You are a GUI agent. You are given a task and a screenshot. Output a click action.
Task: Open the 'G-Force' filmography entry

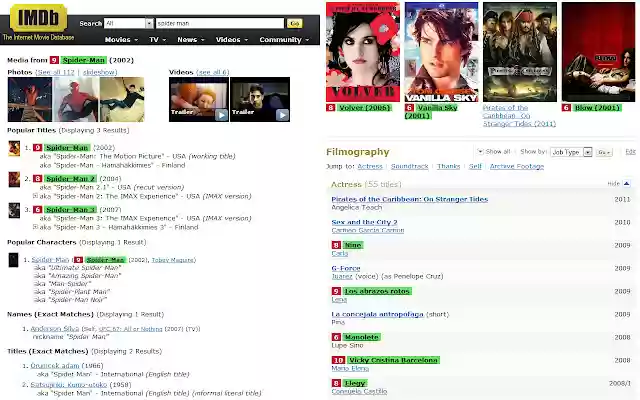(x=346, y=268)
